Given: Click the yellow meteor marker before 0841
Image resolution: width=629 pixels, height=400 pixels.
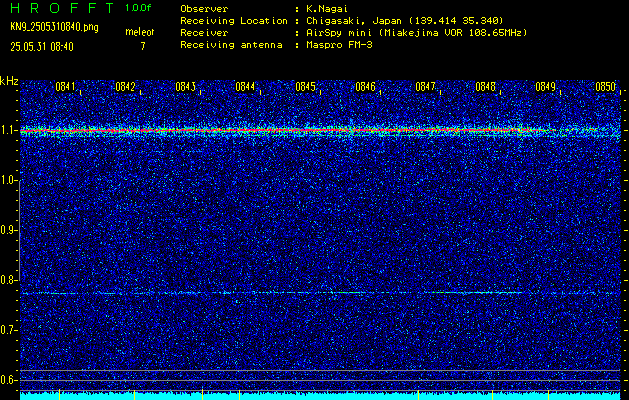Looking at the screenshot, I should (59, 394).
